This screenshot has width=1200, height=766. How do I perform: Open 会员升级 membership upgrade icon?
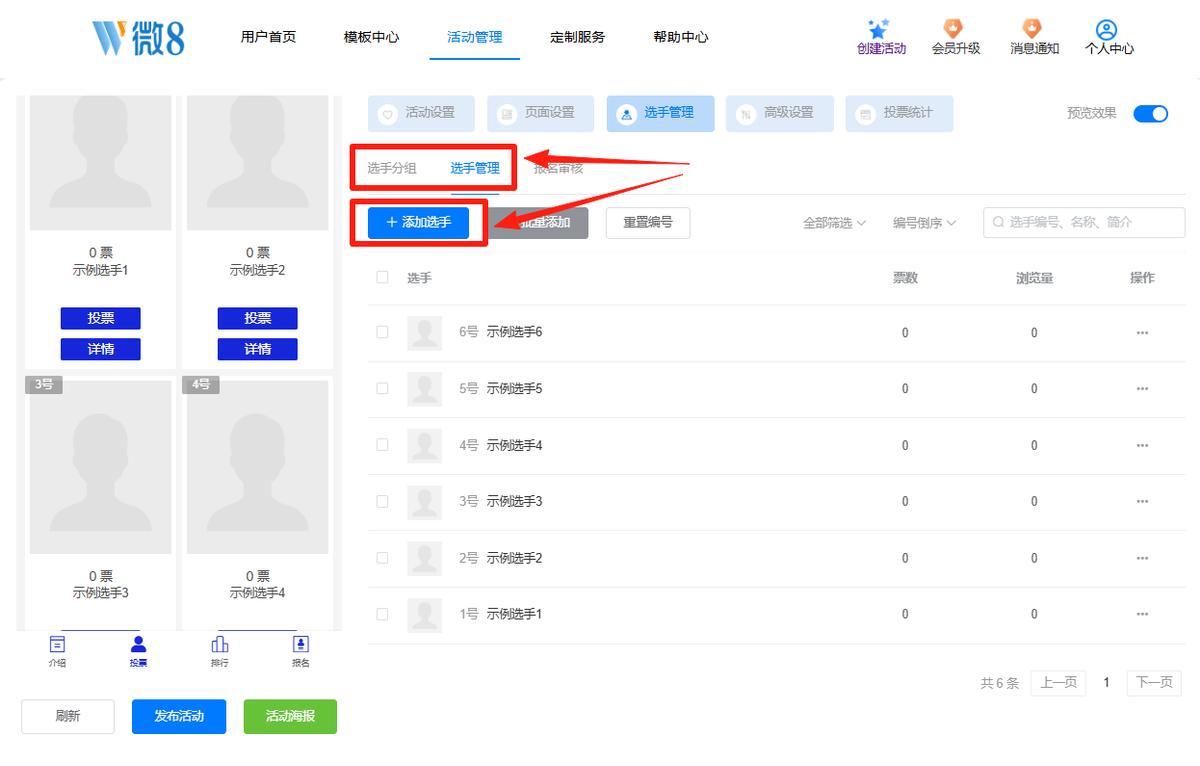[954, 29]
